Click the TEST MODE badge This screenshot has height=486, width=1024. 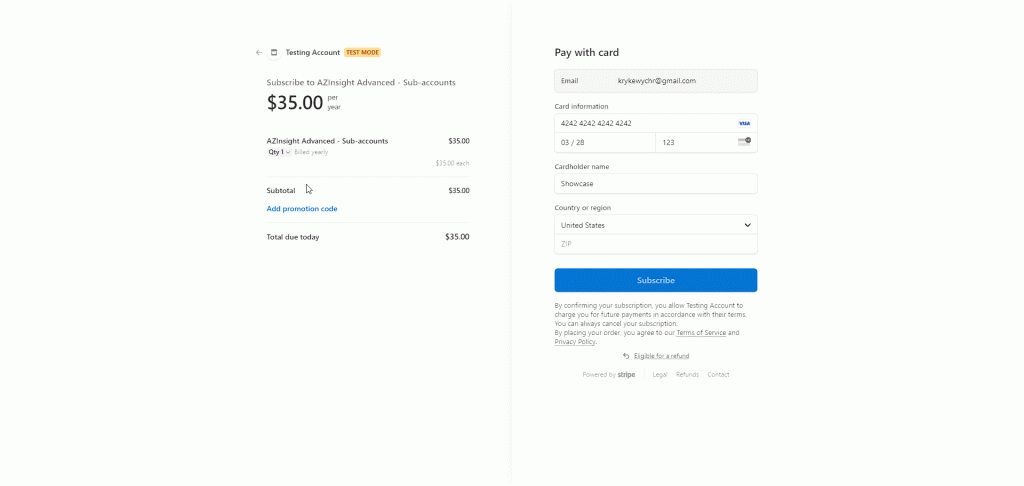(x=362, y=52)
